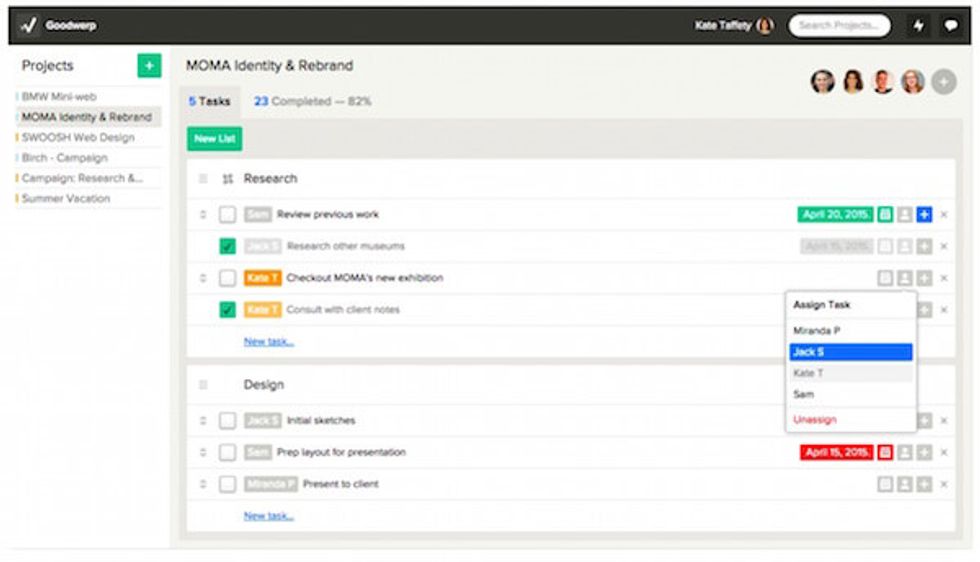Click plus icon on Initial sketches row
The image size is (980, 562).
tap(925, 421)
